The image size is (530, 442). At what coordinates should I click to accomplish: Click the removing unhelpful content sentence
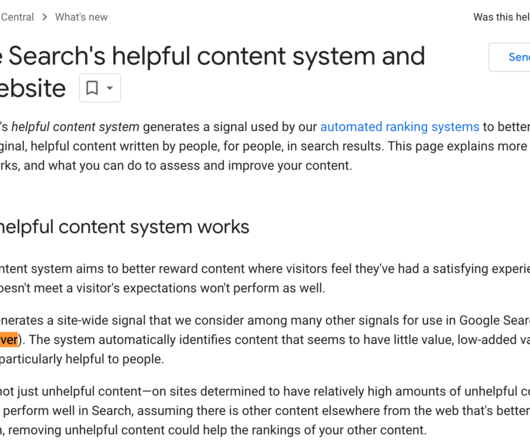pyautogui.click(x=213, y=430)
